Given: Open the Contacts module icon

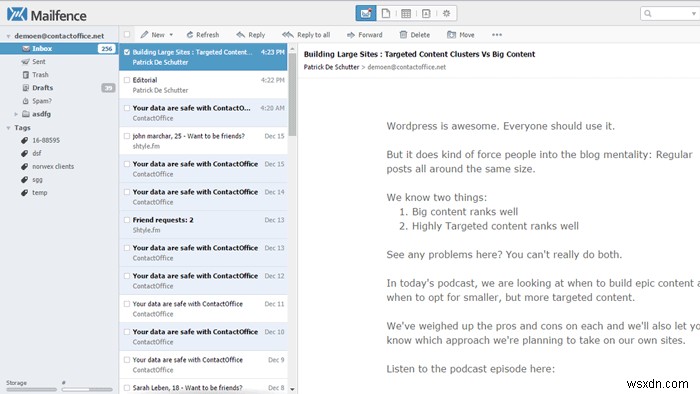Looking at the screenshot, I should tap(426, 13).
